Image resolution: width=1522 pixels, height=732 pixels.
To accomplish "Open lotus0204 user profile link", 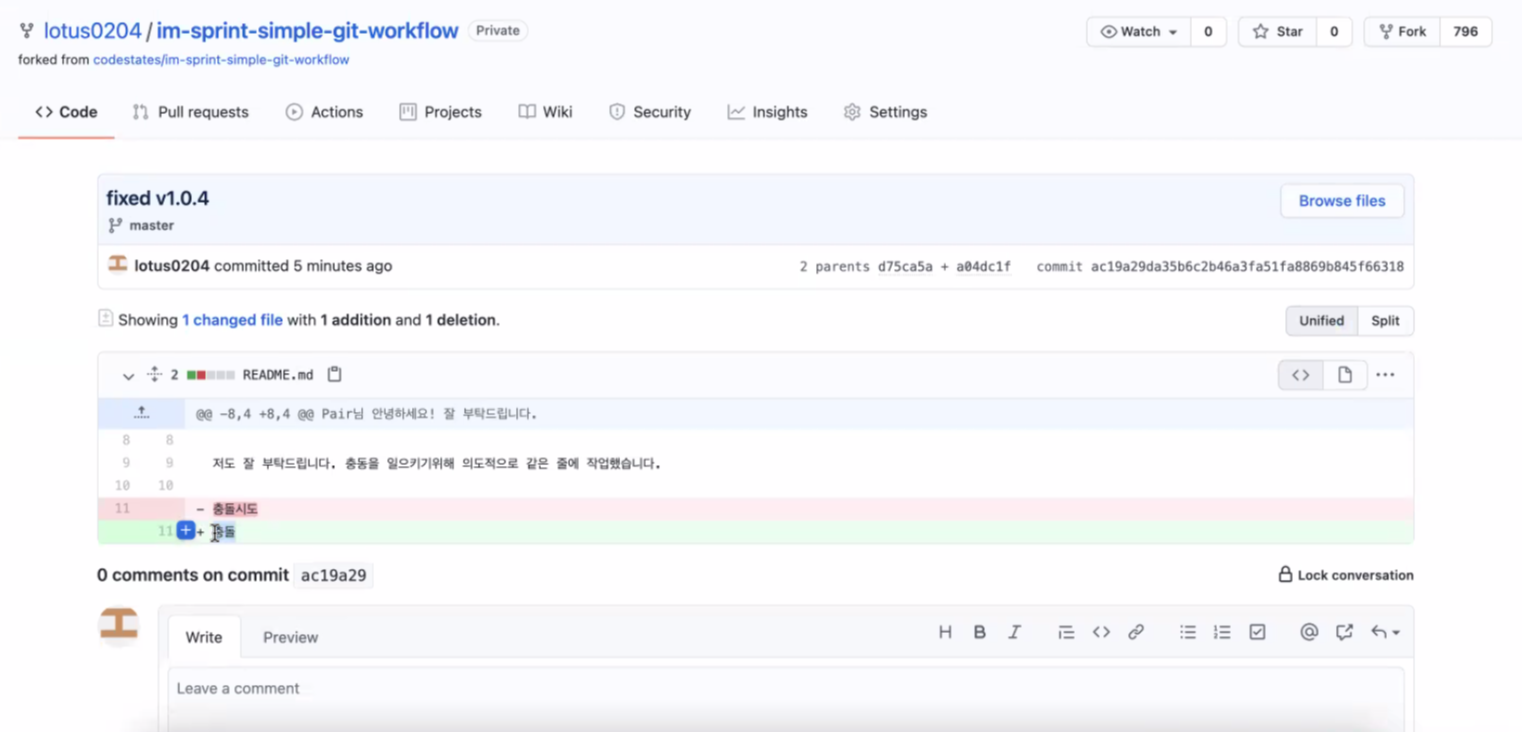I will [92, 31].
